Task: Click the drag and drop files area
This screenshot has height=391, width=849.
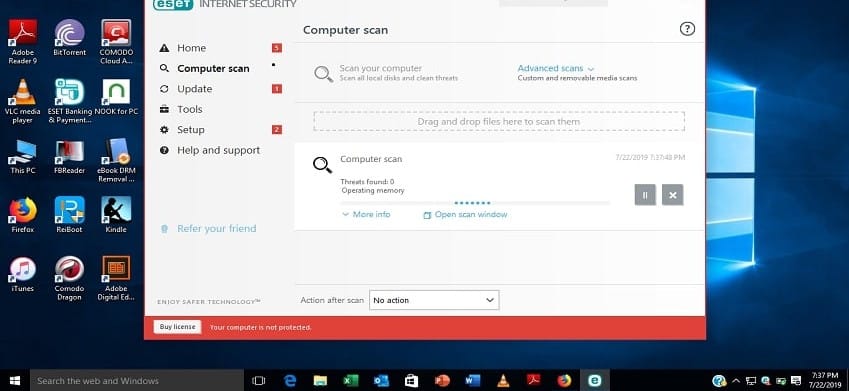Action: (499, 122)
